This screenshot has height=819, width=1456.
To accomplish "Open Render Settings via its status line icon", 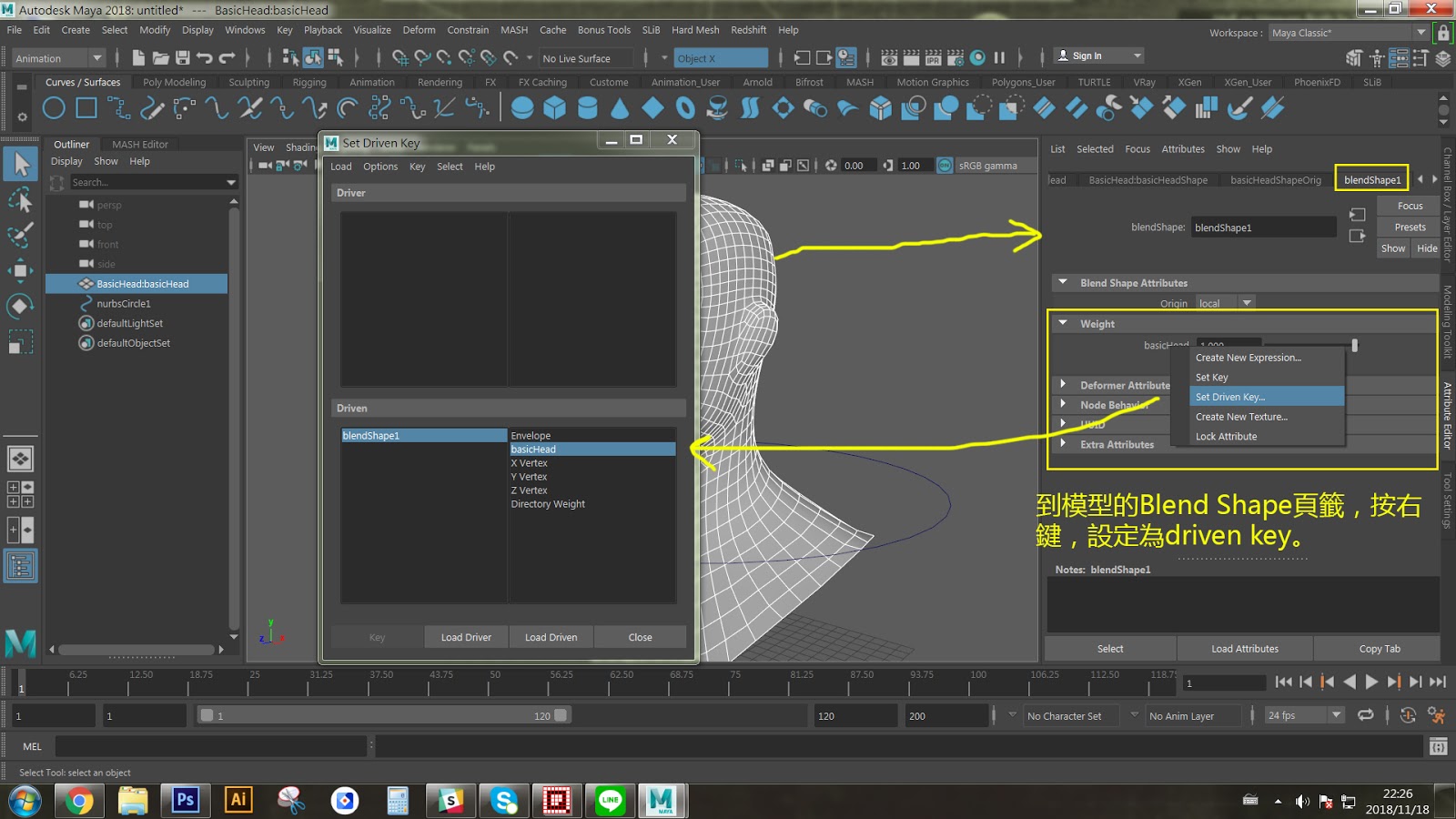I will pos(955,57).
